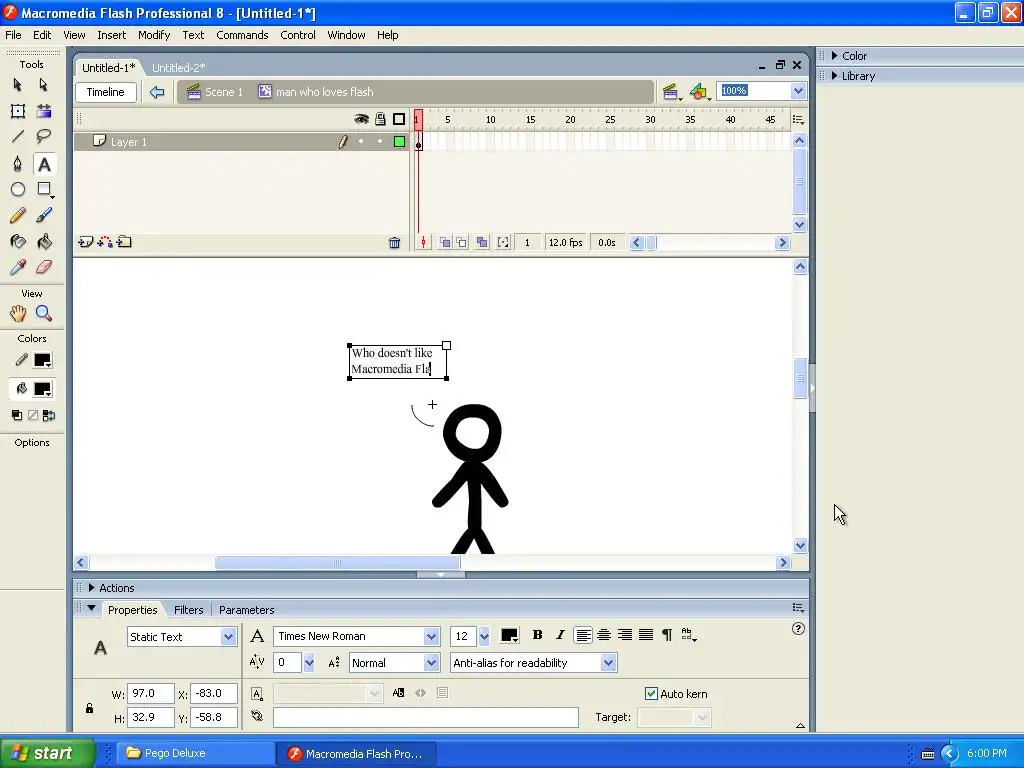This screenshot has width=1024, height=768.
Task: Click the Properties panel help icon
Action: [x=798, y=629]
